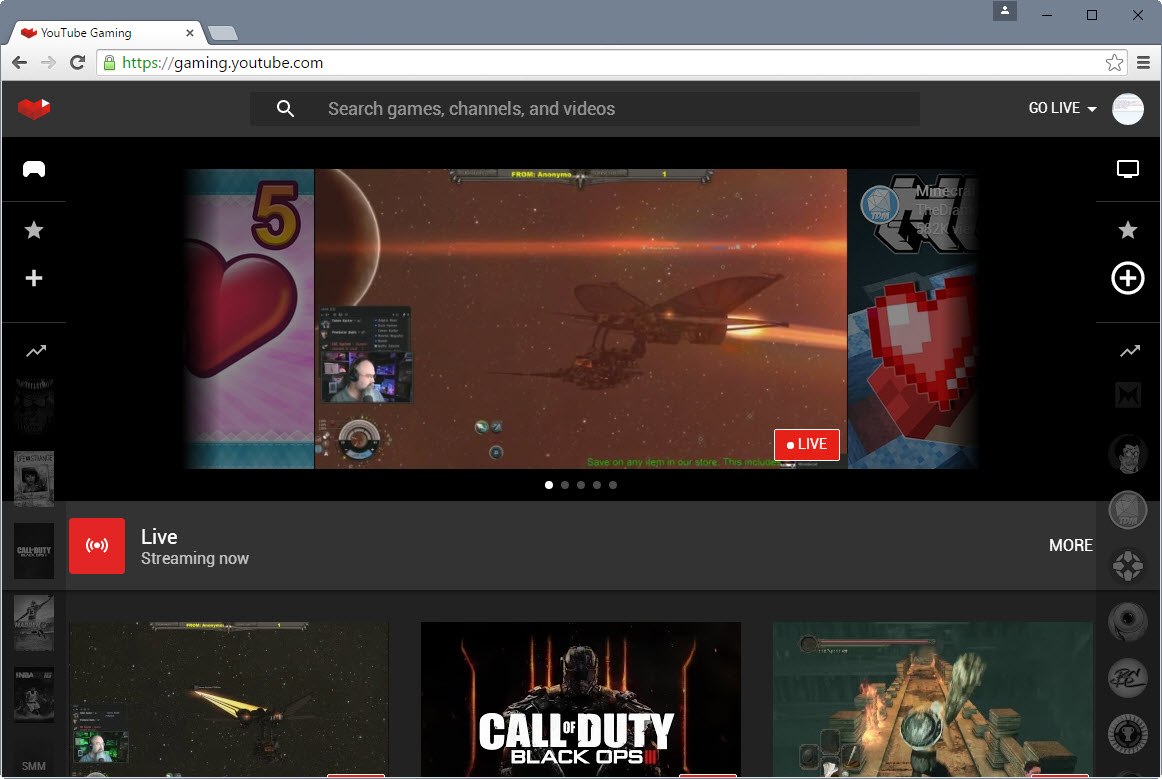Close the YouTube Gaming tab
This screenshot has width=1162, height=779.
(190, 33)
